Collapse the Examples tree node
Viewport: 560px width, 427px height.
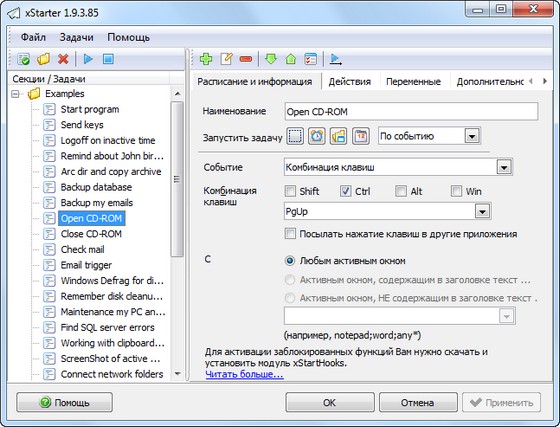(15, 94)
